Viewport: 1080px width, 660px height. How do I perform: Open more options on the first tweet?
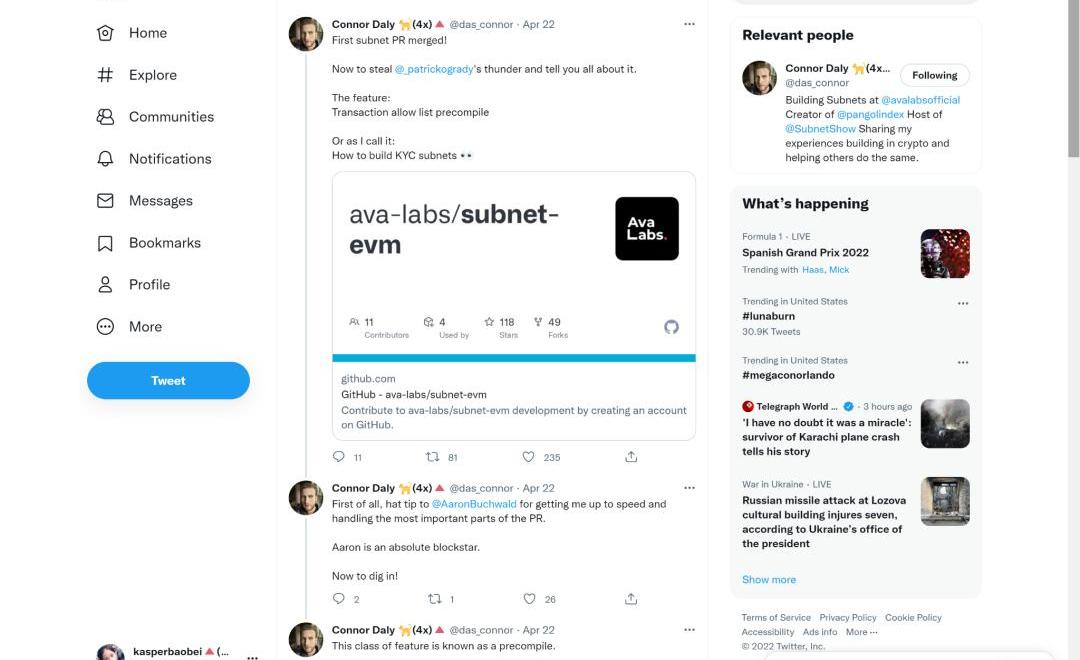[689, 24]
